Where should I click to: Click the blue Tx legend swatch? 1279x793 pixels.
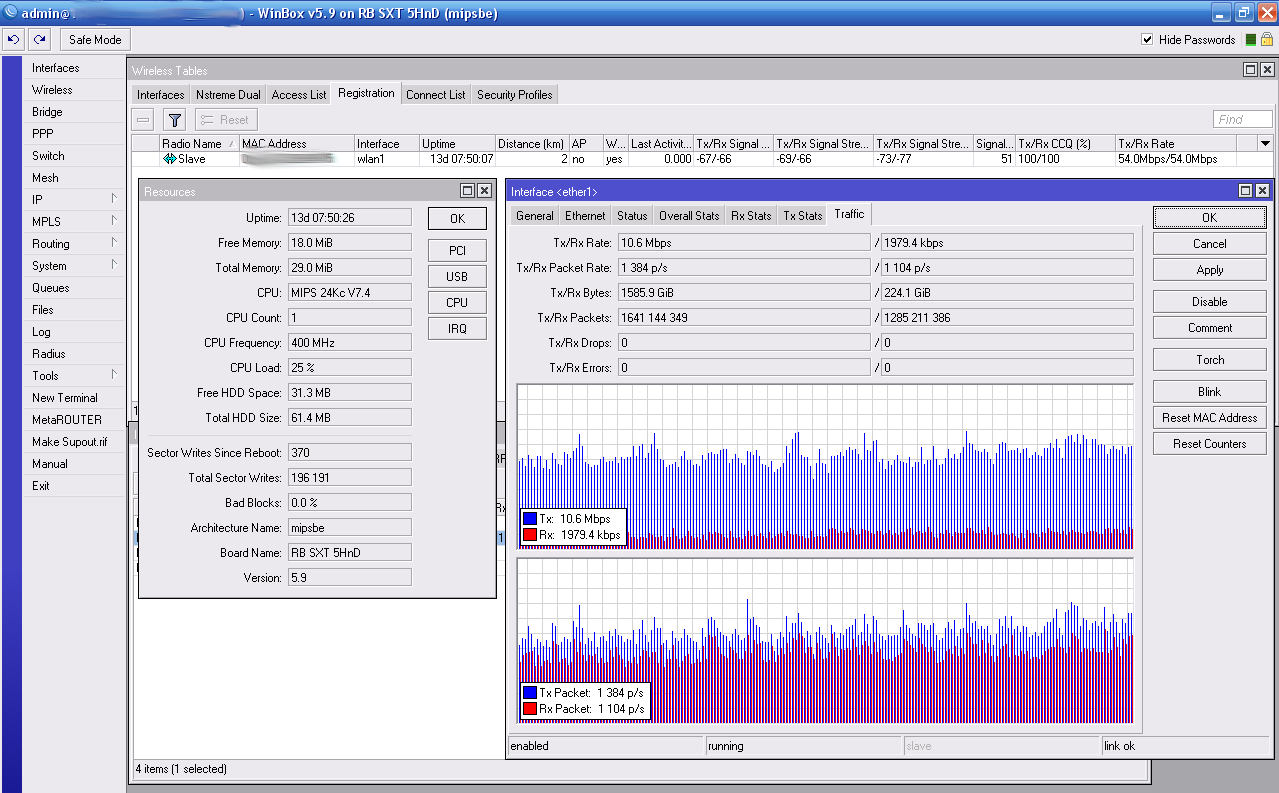click(529, 519)
